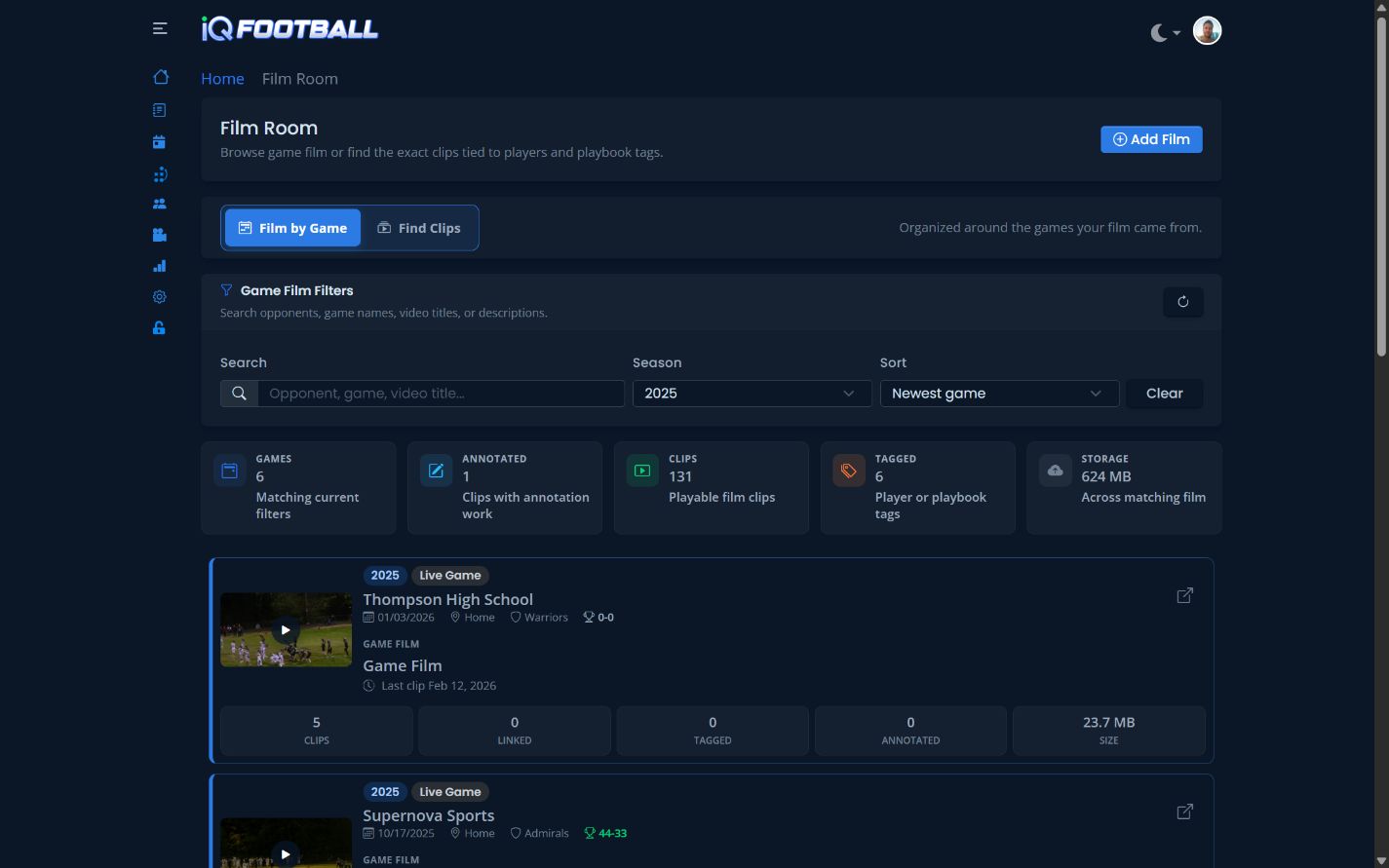
Task: Open the video camera film icon
Action: click(160, 235)
